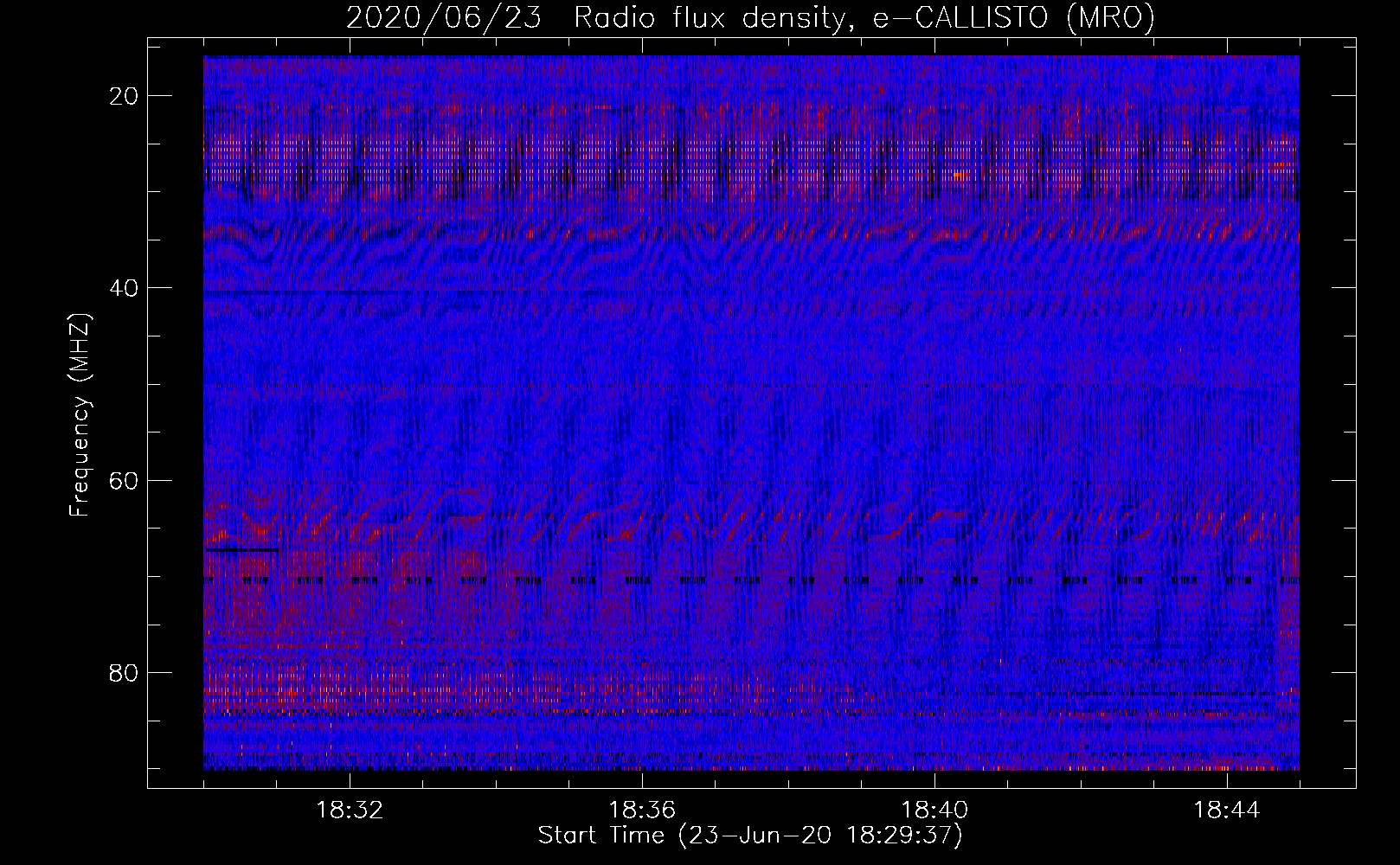Click the plot title "2020/06/23 Radio flux density, e-CALLISTO (MRO)"
Image resolution: width=1400 pixels, height=865 pixels.
(750, 18)
